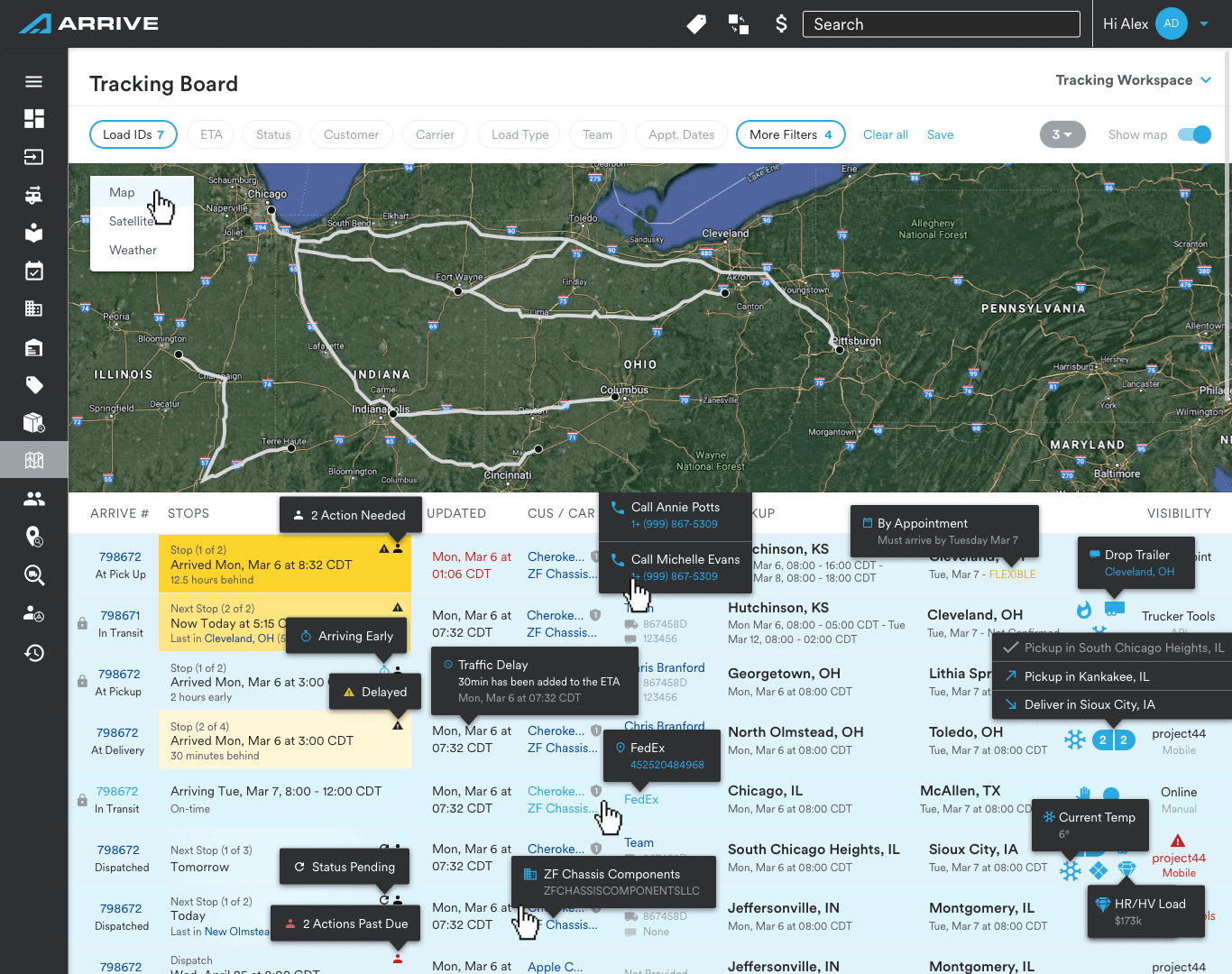Open load 798671 link
Screen dimensions: 1232x974
[x=120, y=615]
